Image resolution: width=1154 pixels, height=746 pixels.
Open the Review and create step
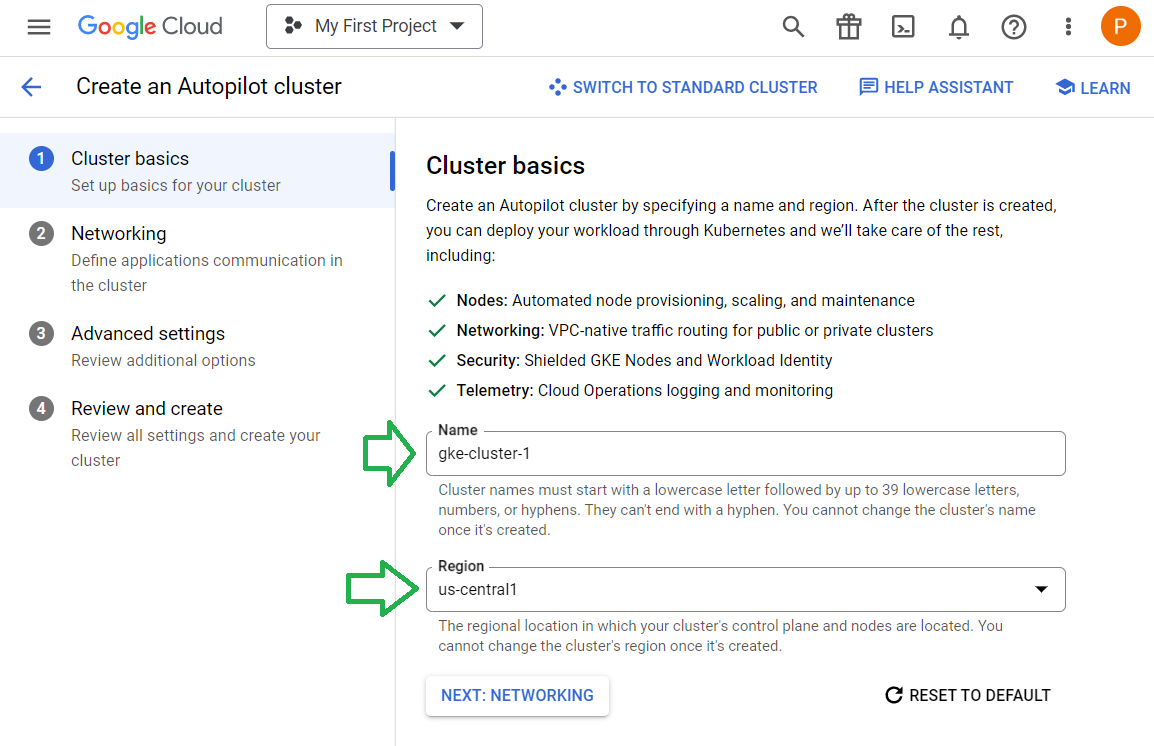pos(147,409)
